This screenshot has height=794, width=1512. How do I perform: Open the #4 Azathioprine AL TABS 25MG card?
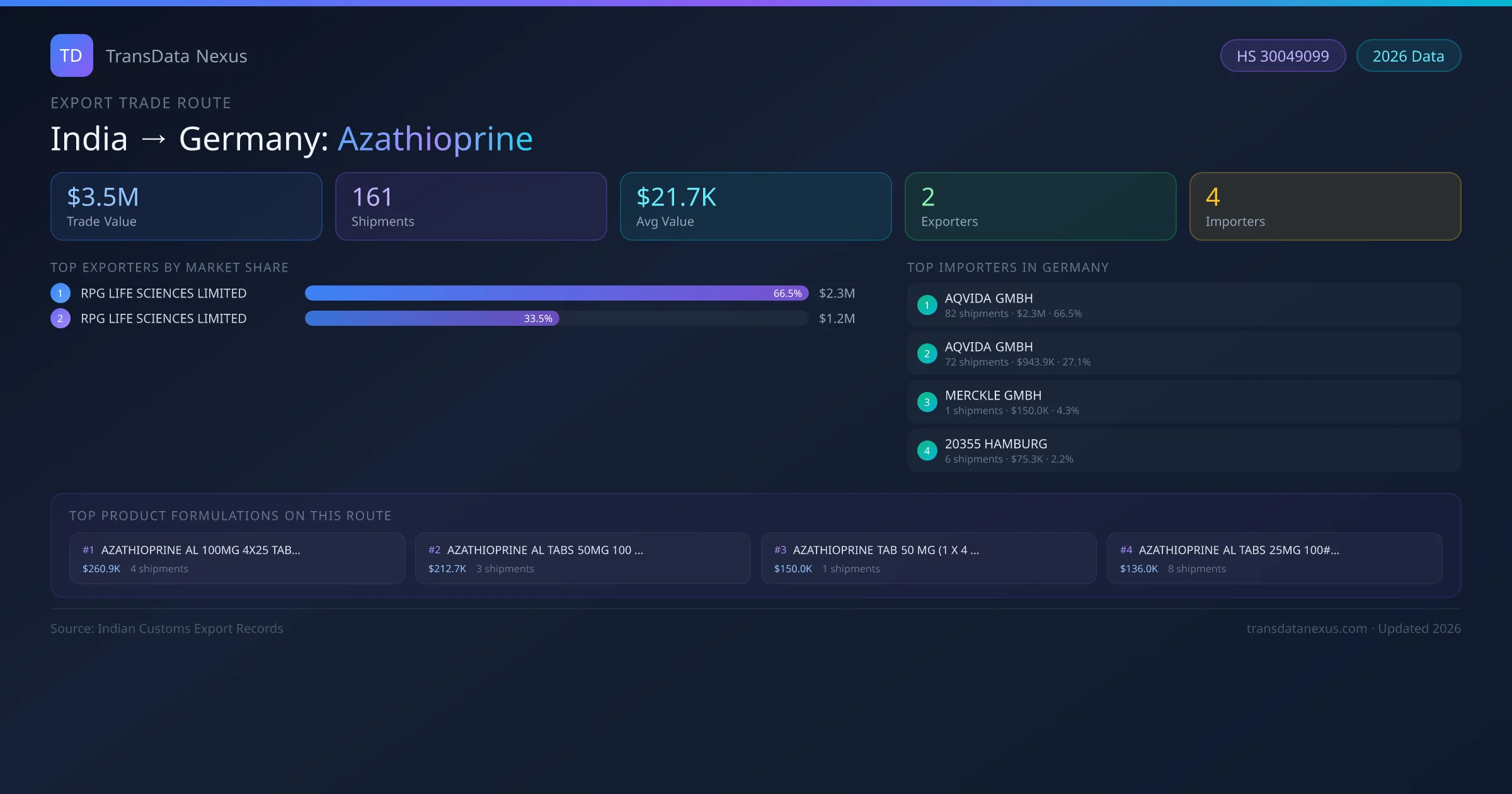(x=1274, y=558)
